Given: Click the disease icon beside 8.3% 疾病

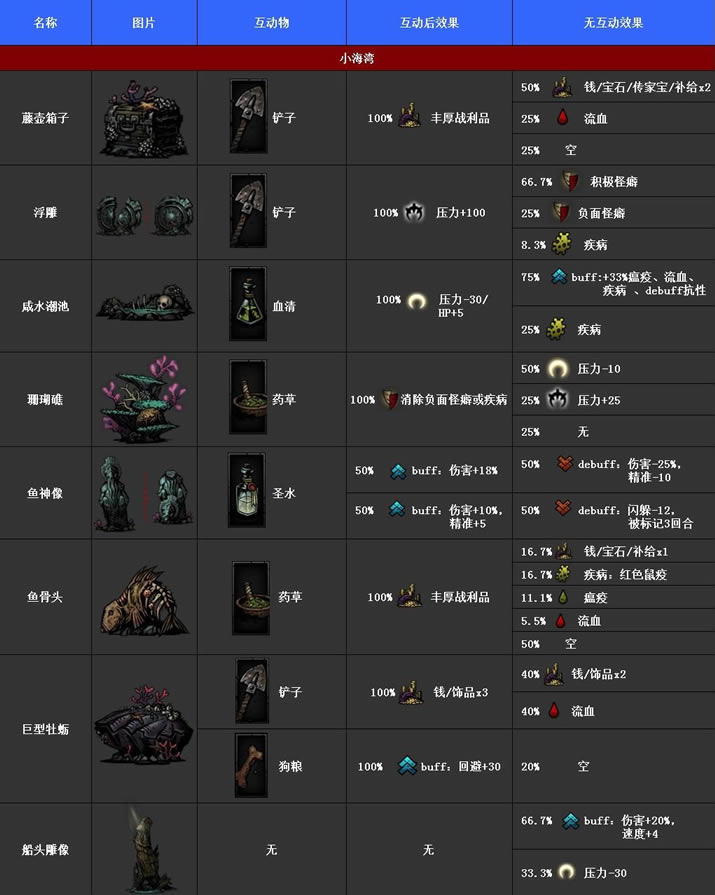Looking at the screenshot, I should point(562,244).
